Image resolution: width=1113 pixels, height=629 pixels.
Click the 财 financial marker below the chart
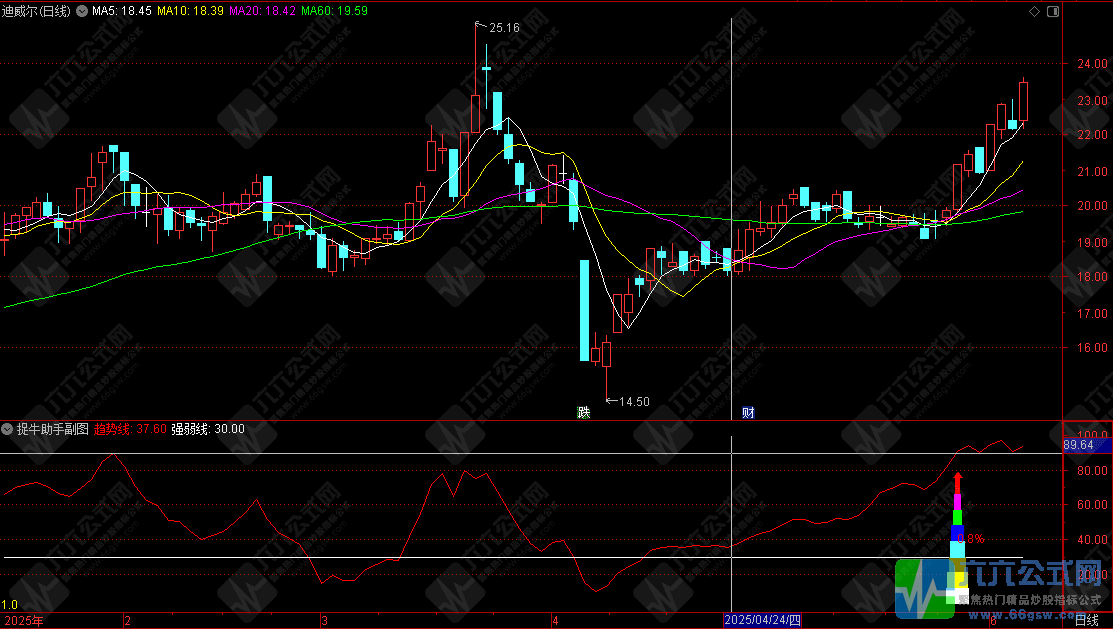(x=747, y=412)
